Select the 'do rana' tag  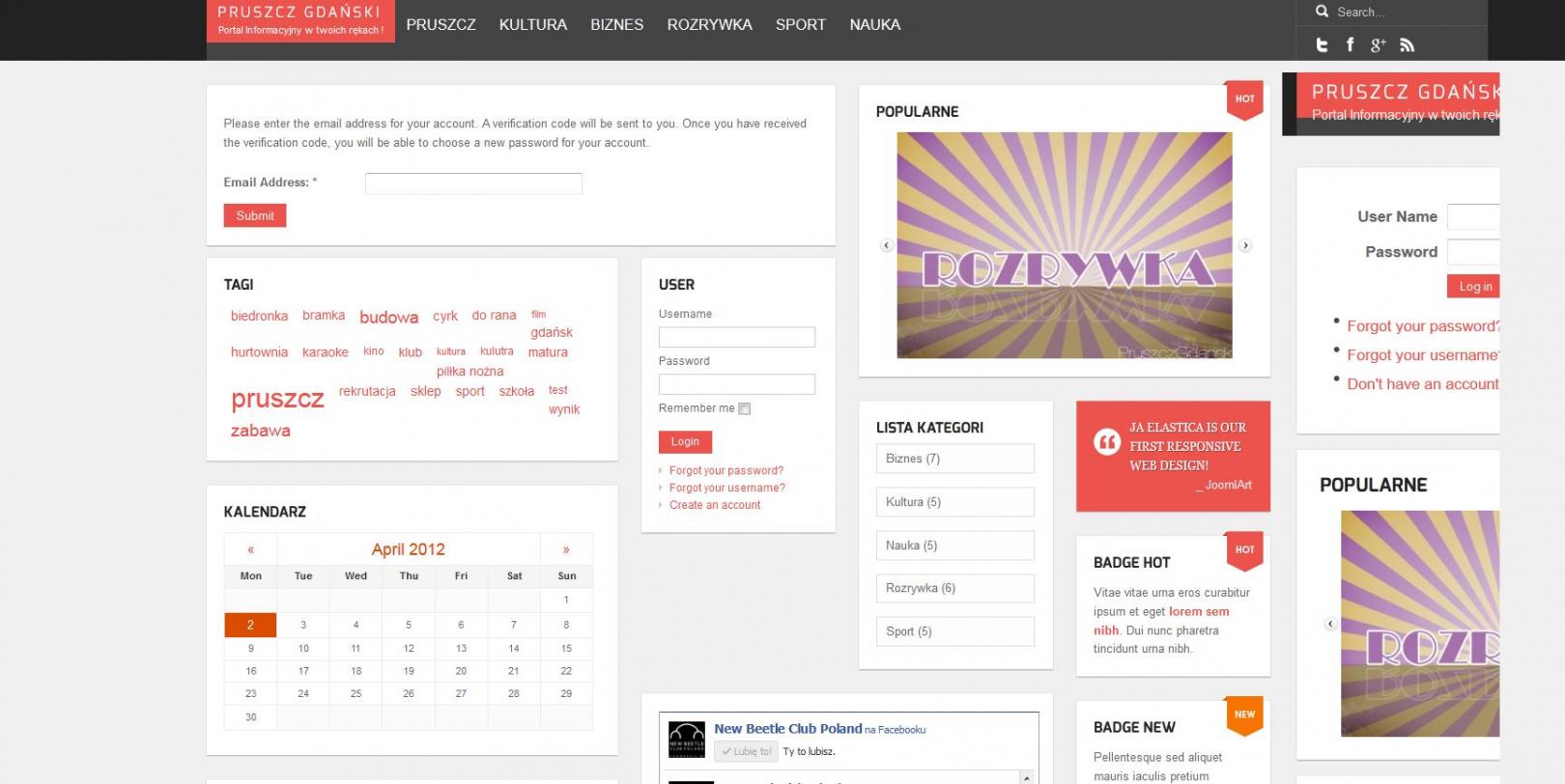point(494,316)
